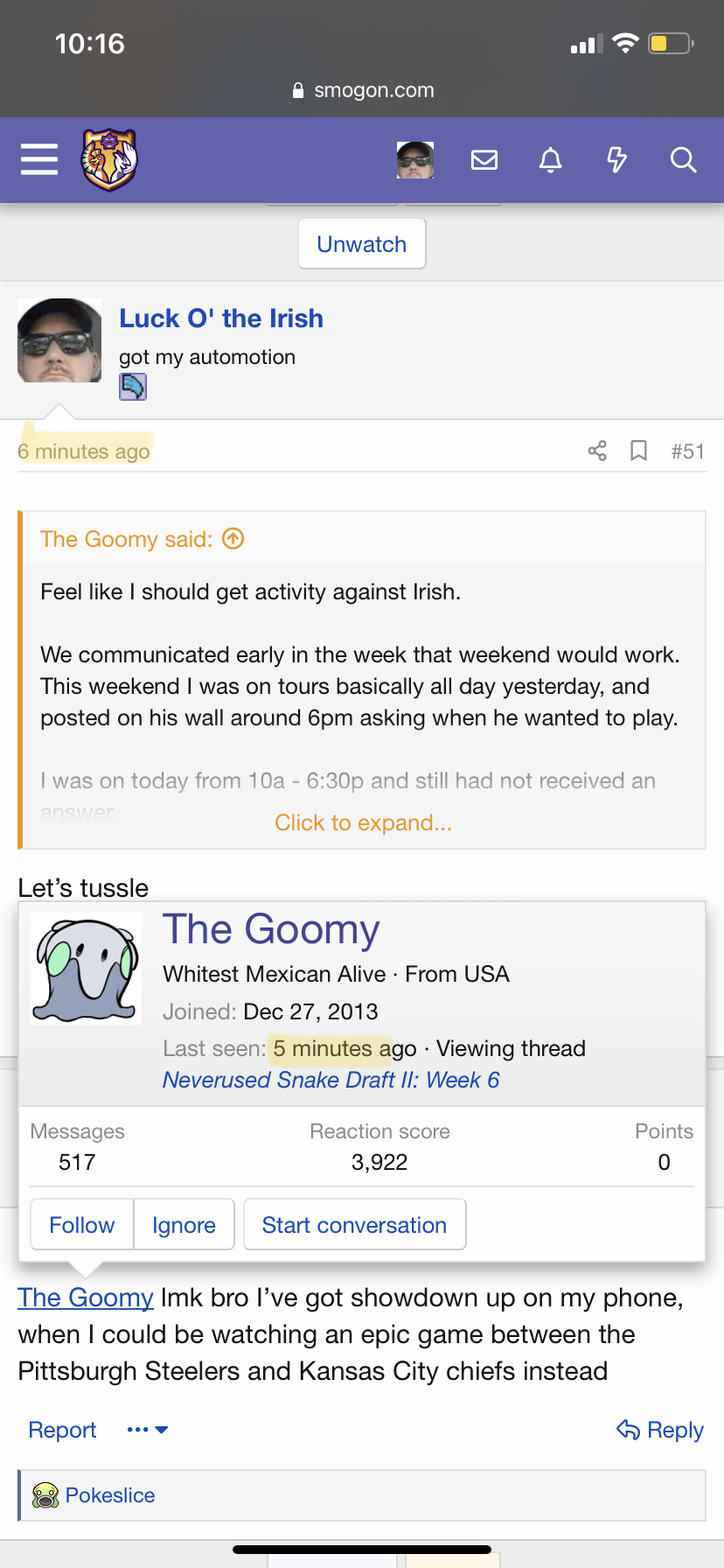Tap the Smogon logo
The image size is (724, 1568).
pyautogui.click(x=109, y=159)
